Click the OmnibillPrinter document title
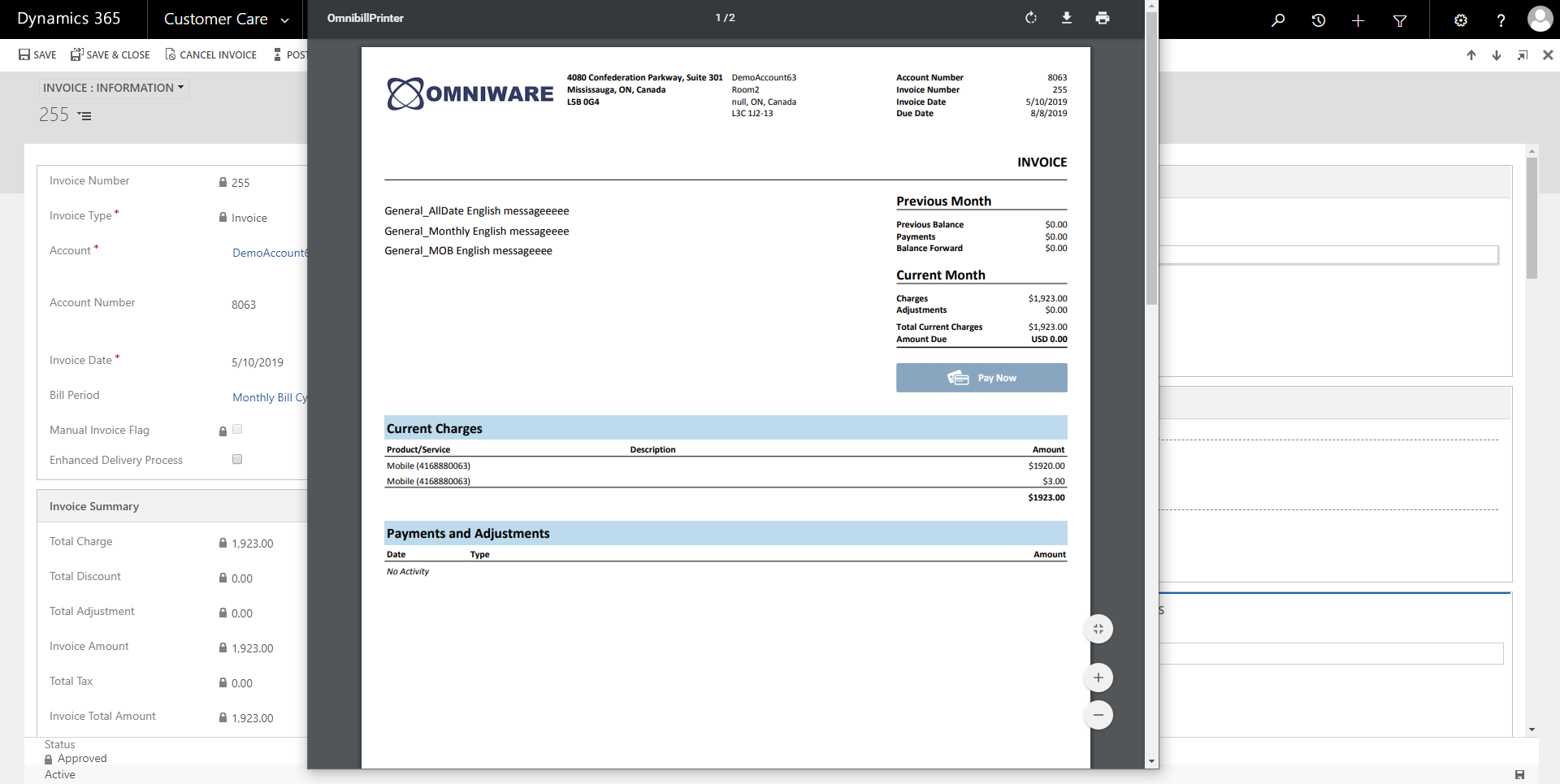This screenshot has height=784, width=1560. 366,18
